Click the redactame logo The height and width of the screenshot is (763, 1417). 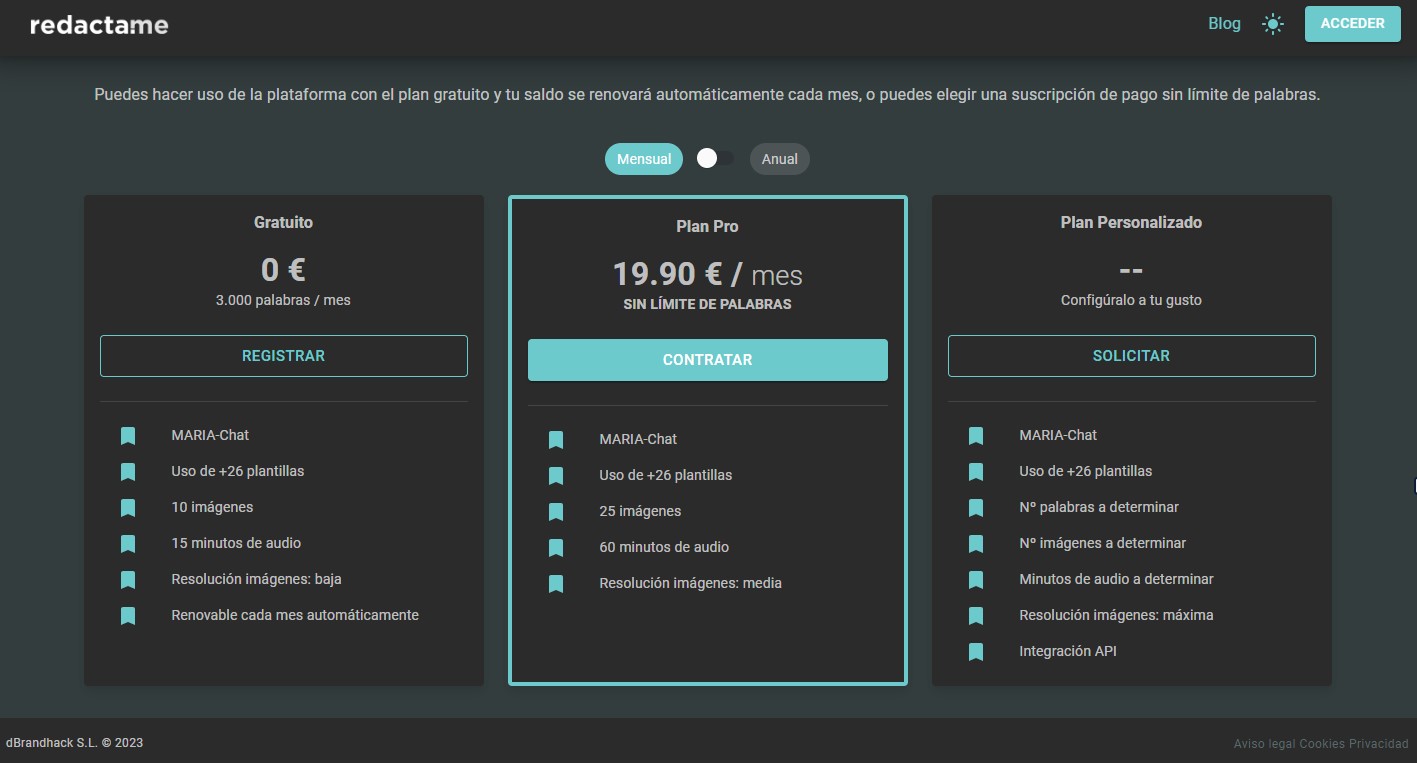tap(99, 25)
